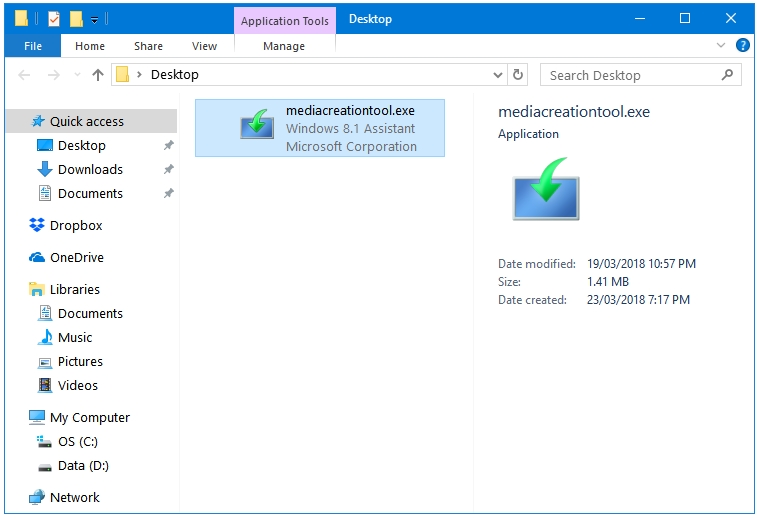Click the large preview icon in details pane

pyautogui.click(x=546, y=189)
